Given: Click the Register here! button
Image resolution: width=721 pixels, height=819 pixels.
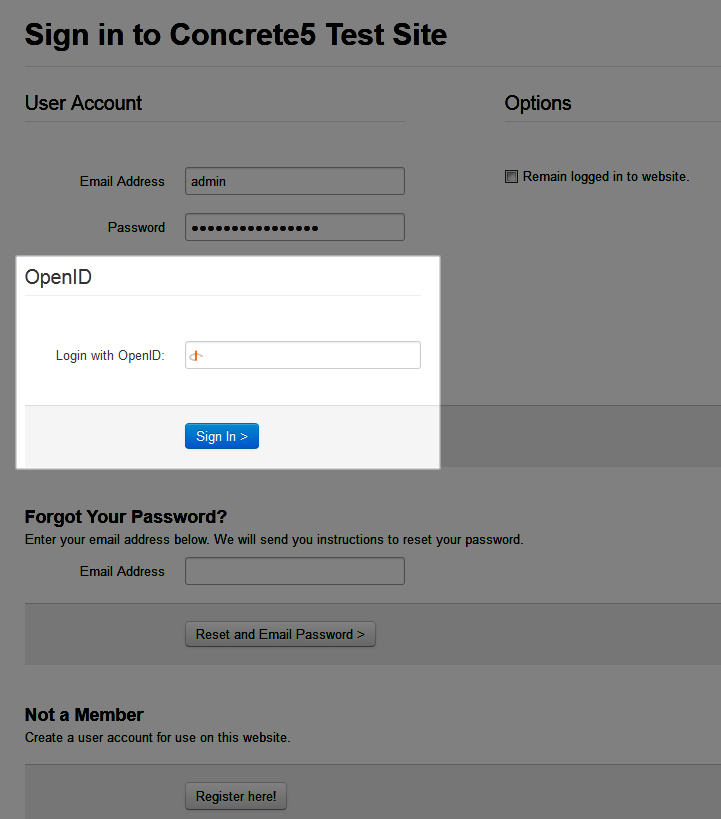Looking at the screenshot, I should coord(236,796).
